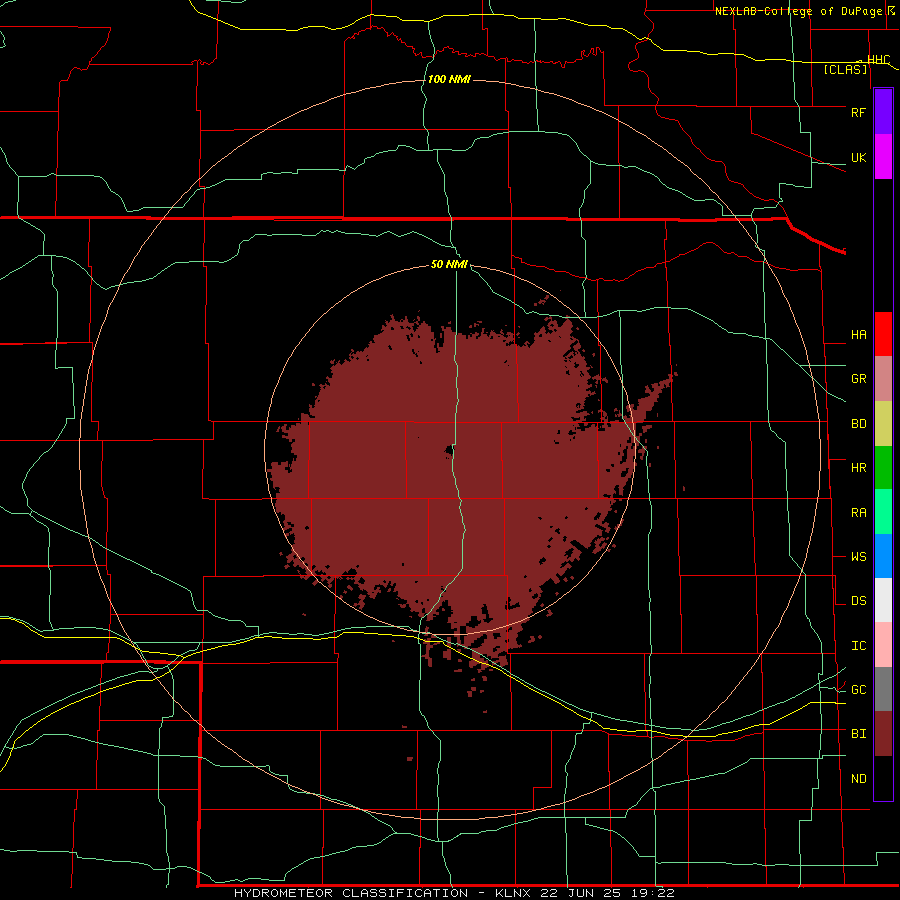Click the RA legend label
This screenshot has height=900, width=900.
coord(858,513)
